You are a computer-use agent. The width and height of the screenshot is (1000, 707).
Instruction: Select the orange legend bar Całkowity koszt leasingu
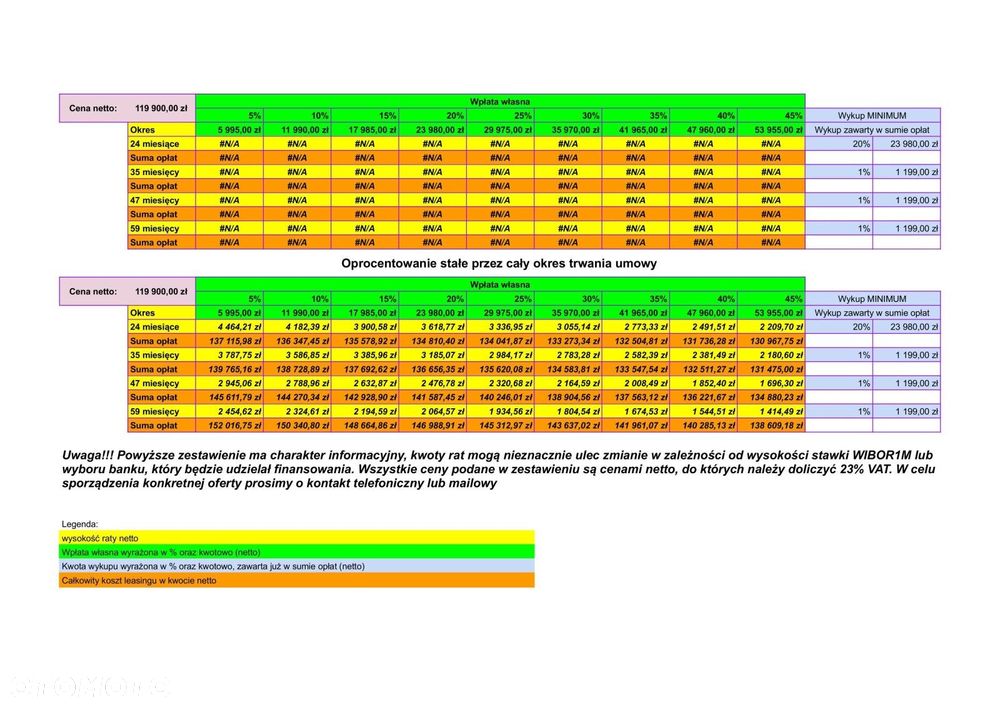(x=297, y=580)
